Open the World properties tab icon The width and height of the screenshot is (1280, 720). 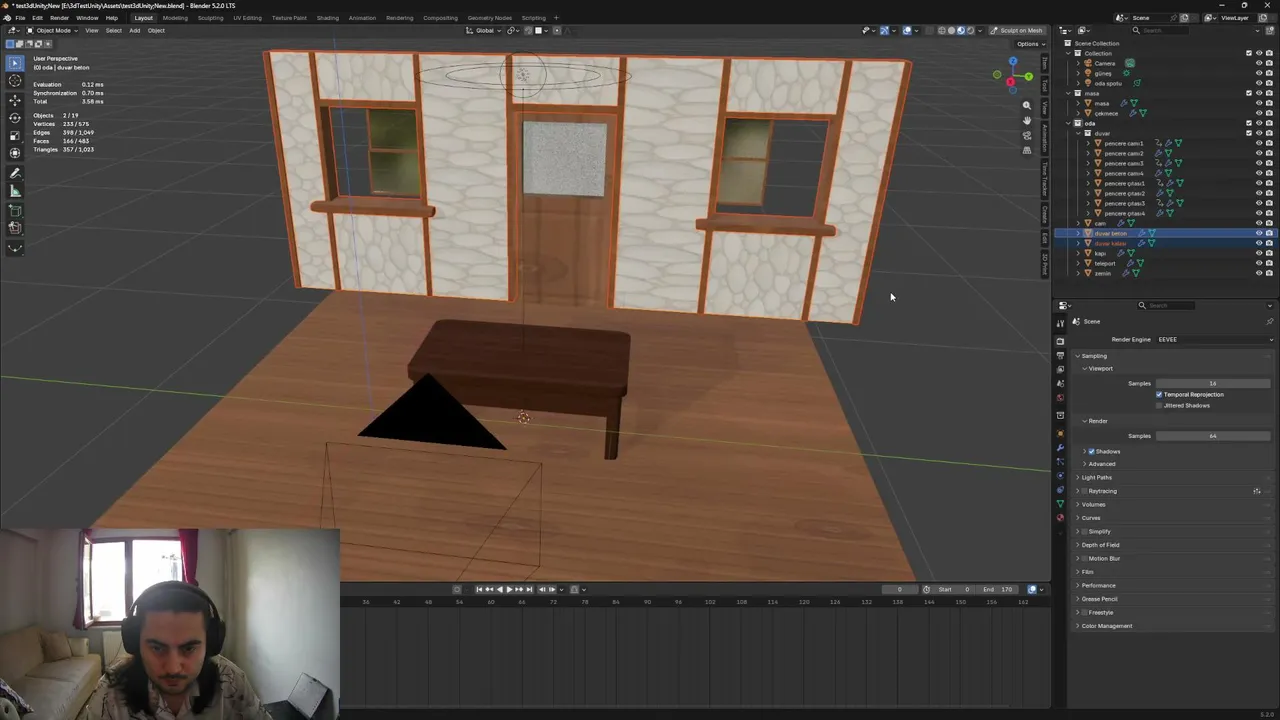coord(1061,397)
